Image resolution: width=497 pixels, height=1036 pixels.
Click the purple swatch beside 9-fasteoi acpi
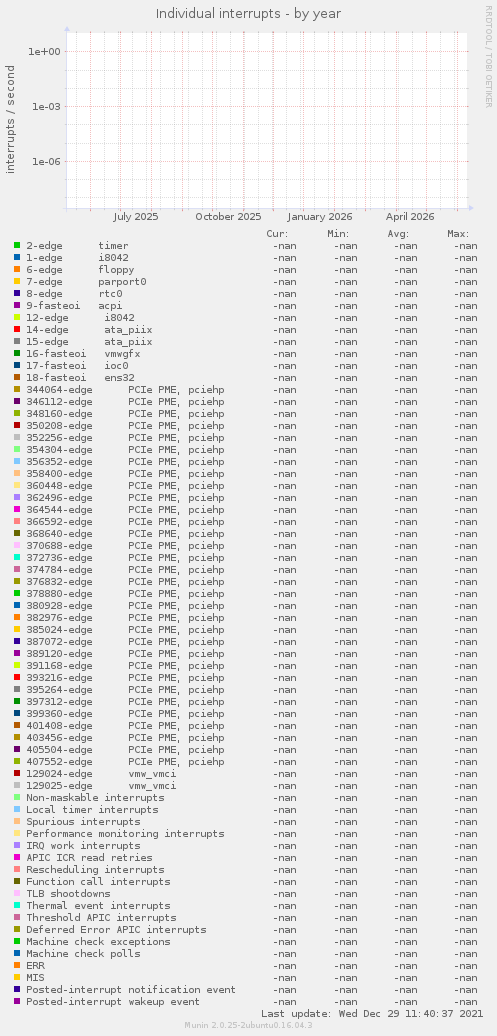(17, 306)
